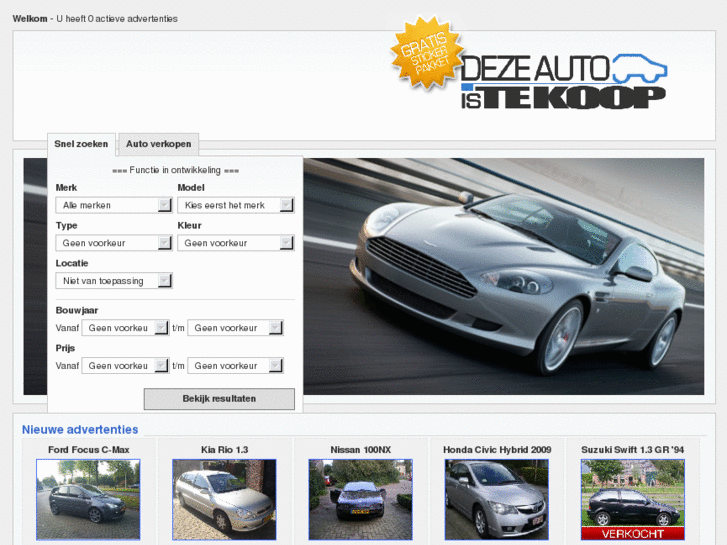The image size is (727, 545).
Task: Open the Bouwjaar t/m dropdown
Action: pyautogui.click(x=235, y=328)
